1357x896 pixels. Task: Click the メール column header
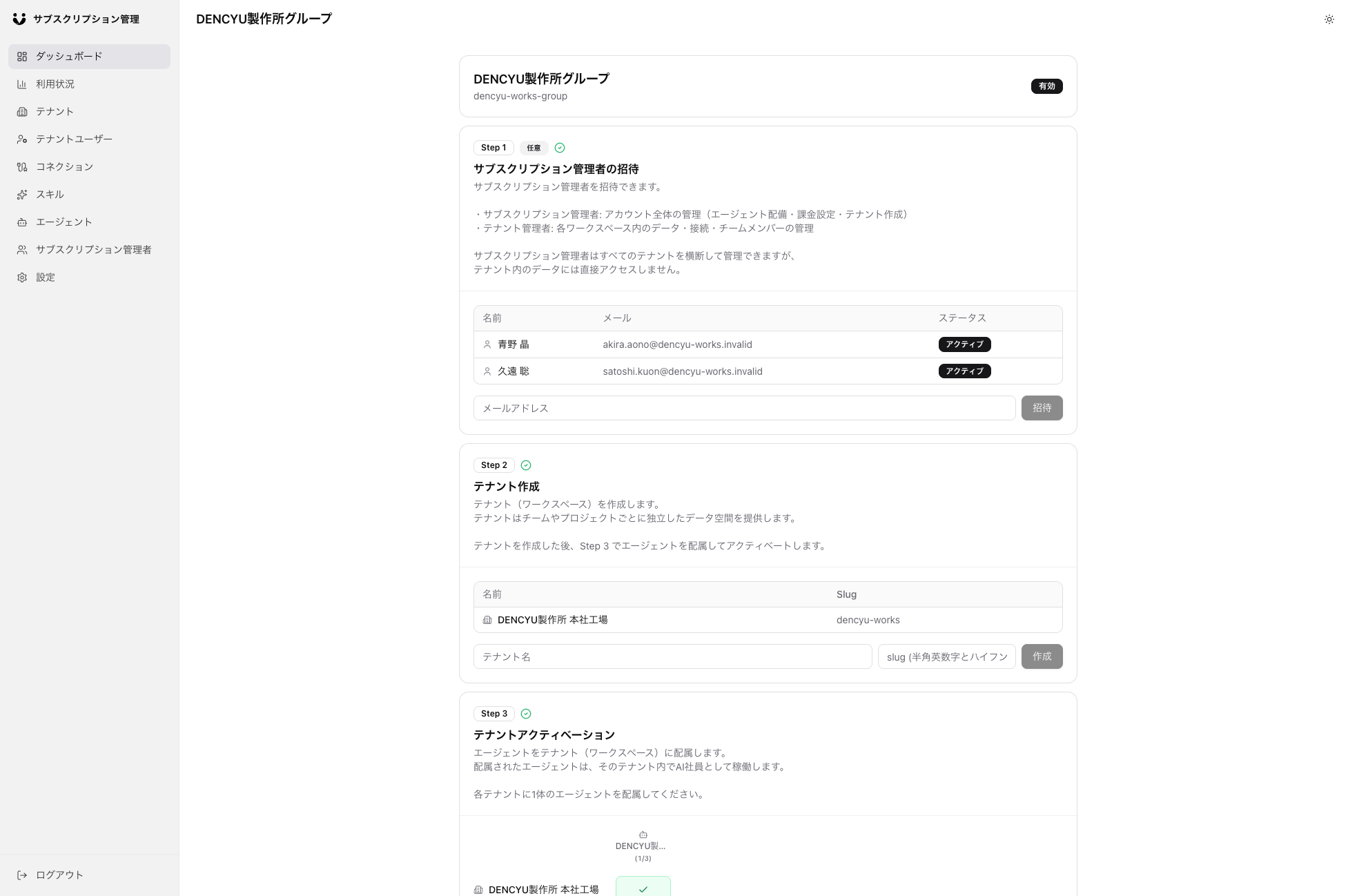coord(616,318)
